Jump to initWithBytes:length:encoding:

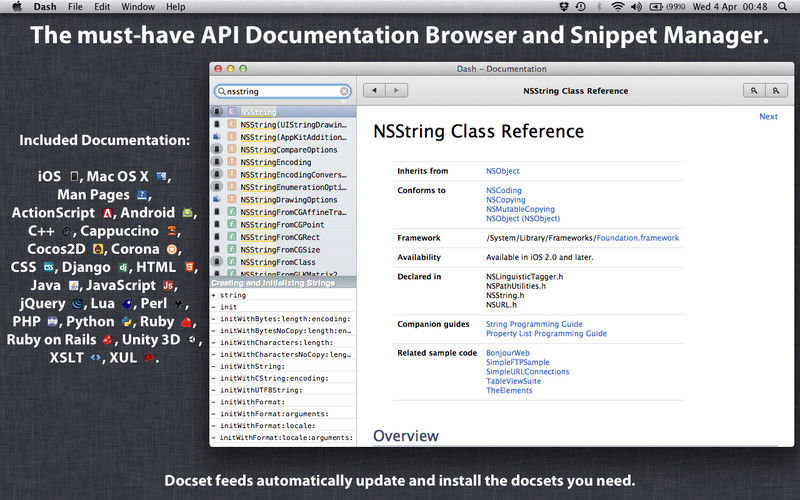tap(283, 319)
